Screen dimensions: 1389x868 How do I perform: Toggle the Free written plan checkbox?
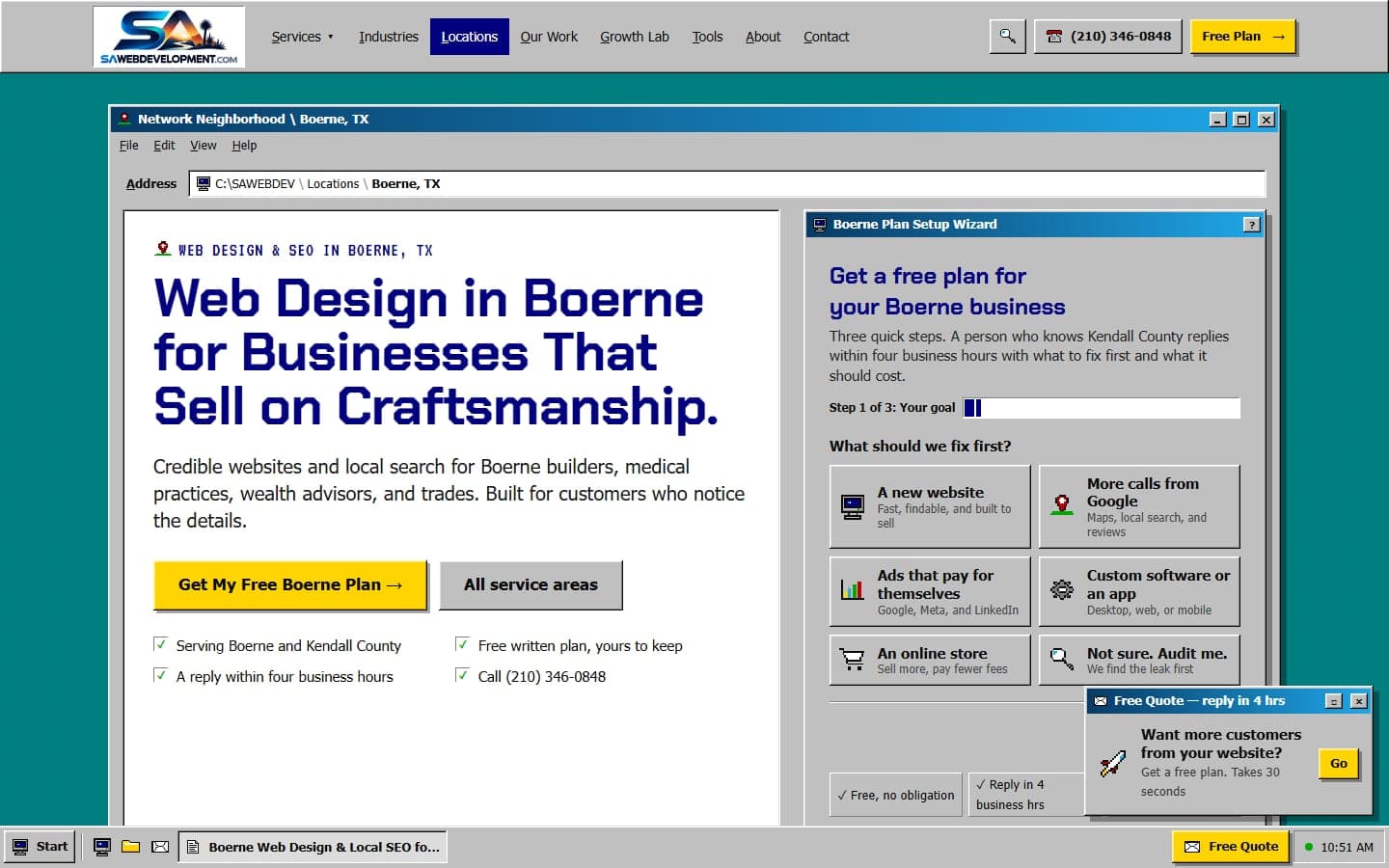click(x=462, y=644)
